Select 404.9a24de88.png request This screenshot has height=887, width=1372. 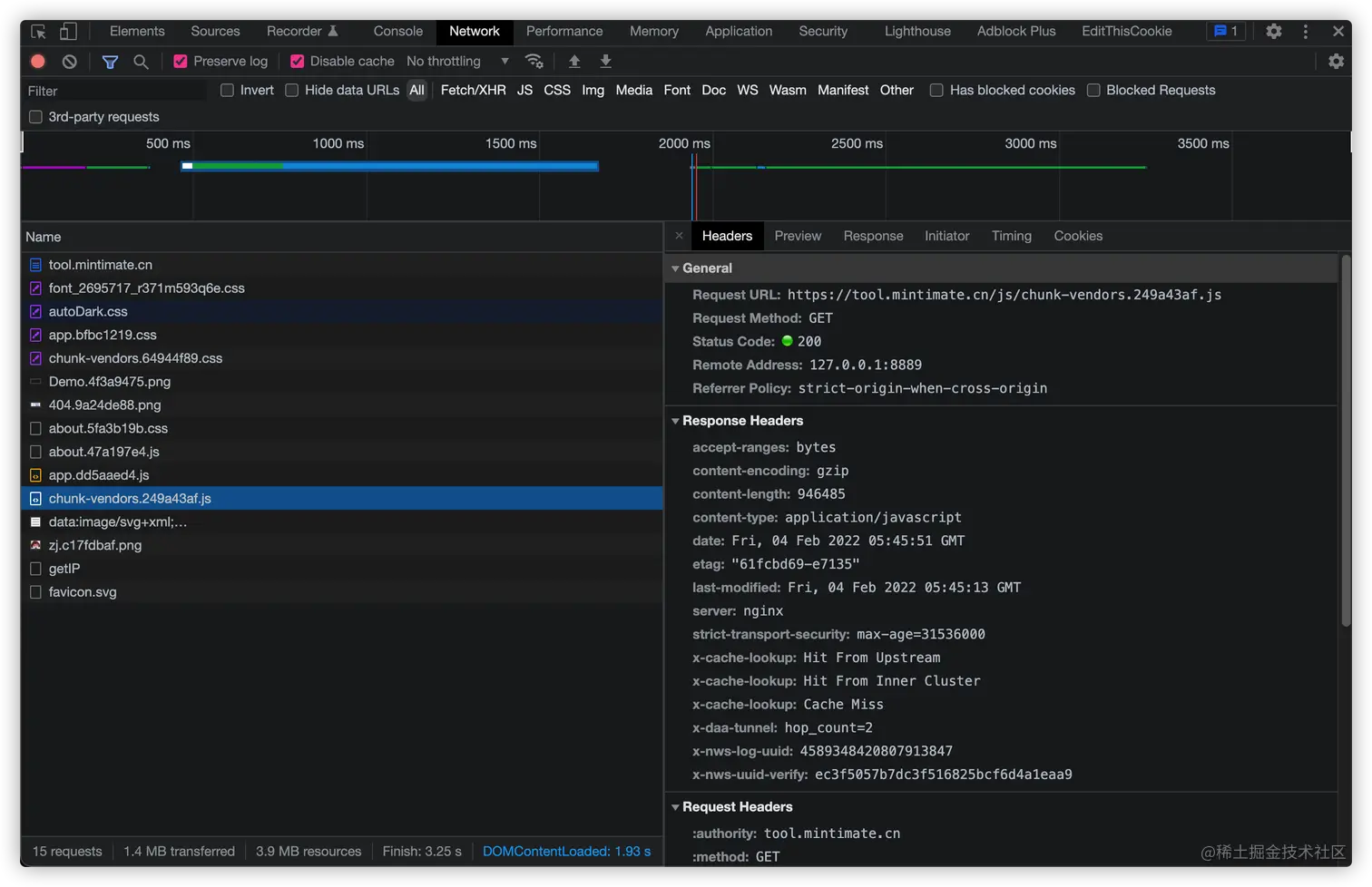(x=342, y=405)
